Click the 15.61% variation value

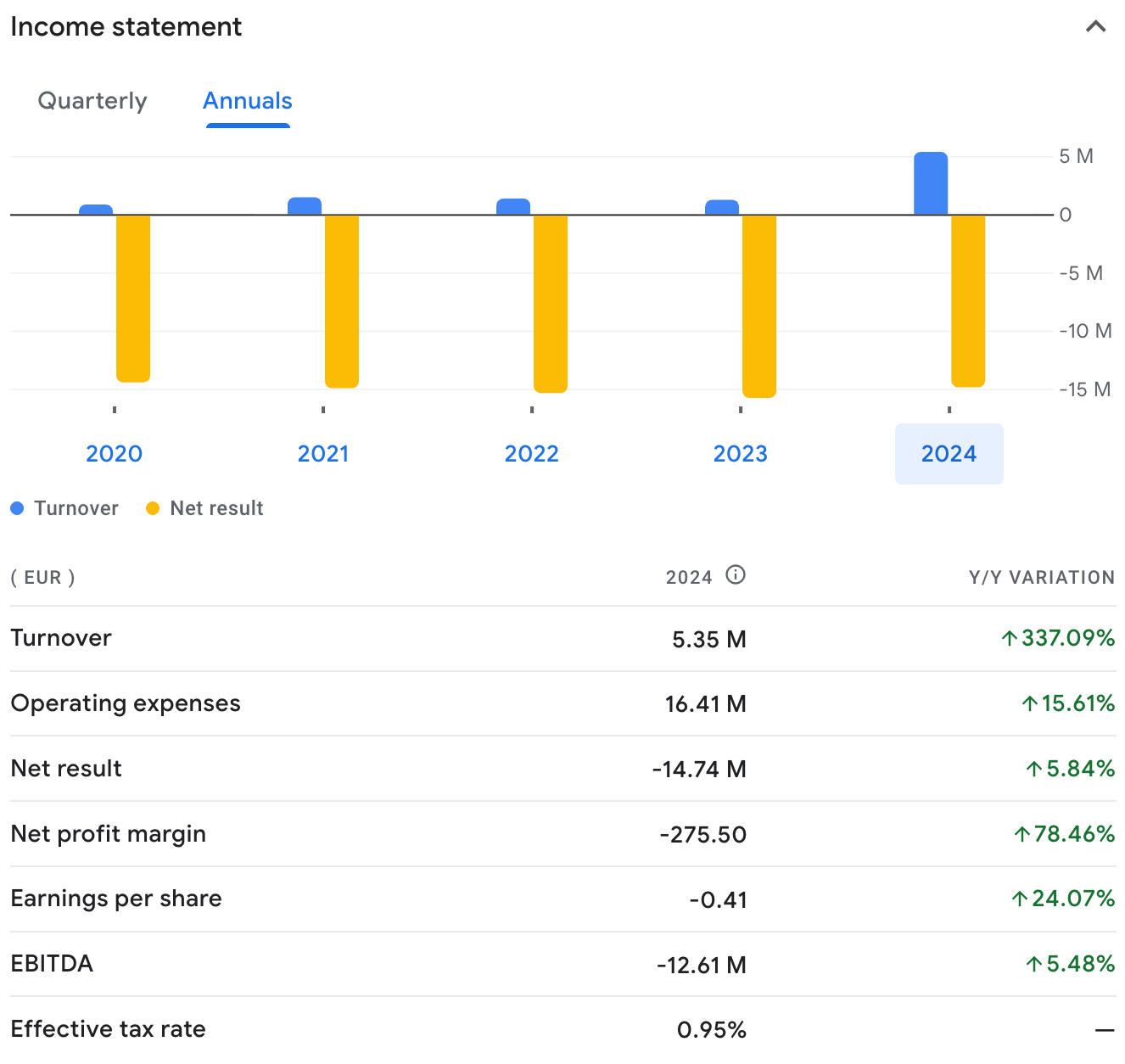[x=1068, y=703]
